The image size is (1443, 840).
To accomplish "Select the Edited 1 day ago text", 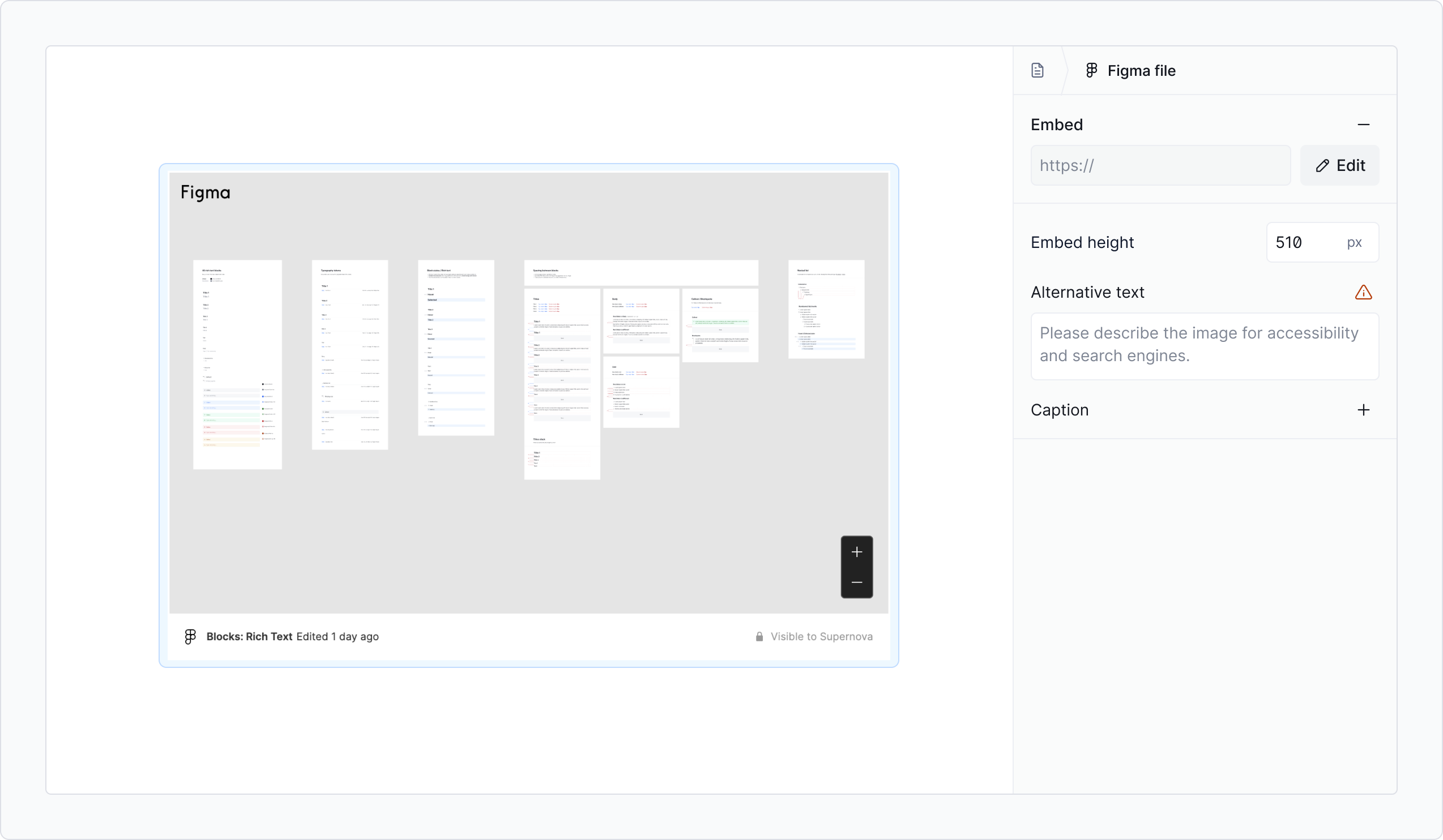I will pyautogui.click(x=338, y=636).
